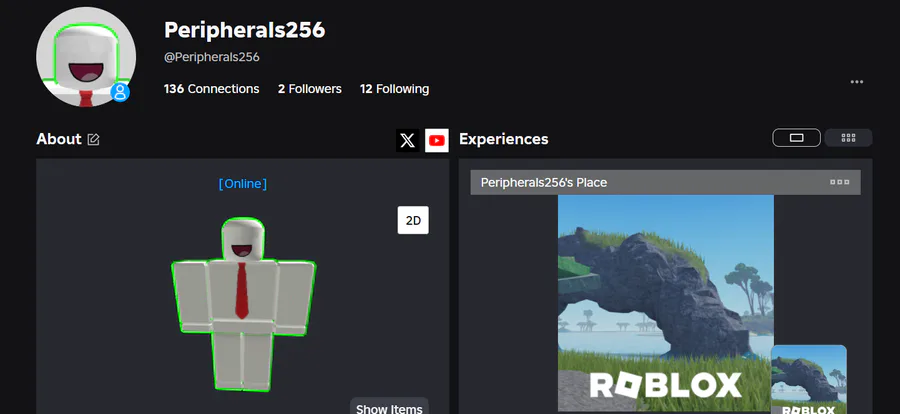The image size is (900, 414).
Task: Click the blue user badge on avatar
Action: 120,92
